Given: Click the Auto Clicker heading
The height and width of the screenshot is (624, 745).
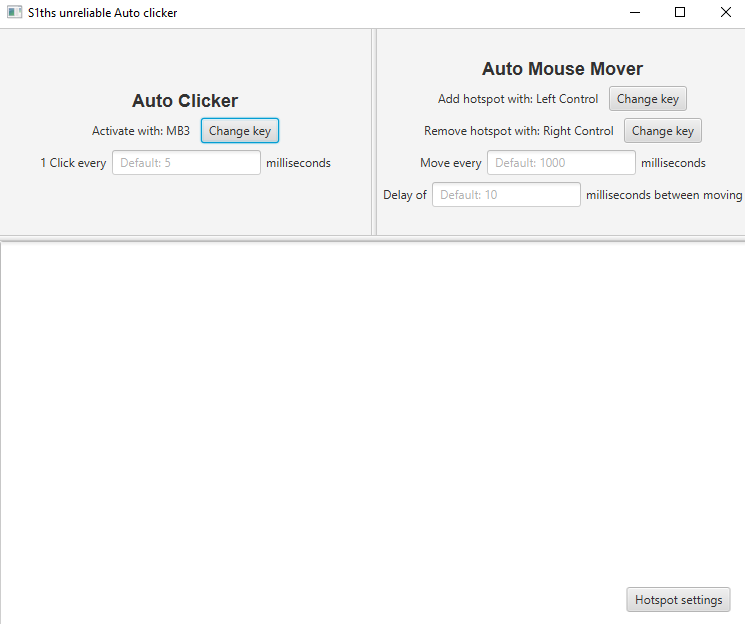Looking at the screenshot, I should click(185, 101).
